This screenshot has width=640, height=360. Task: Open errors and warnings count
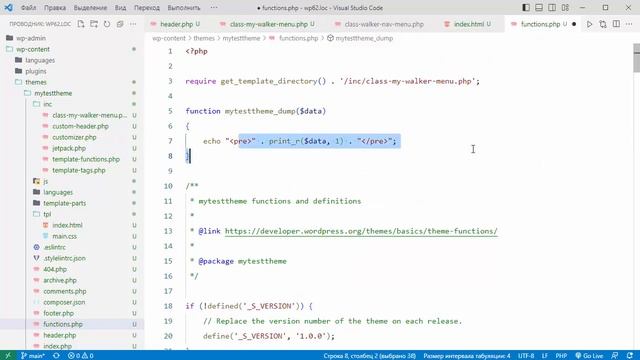81,356
